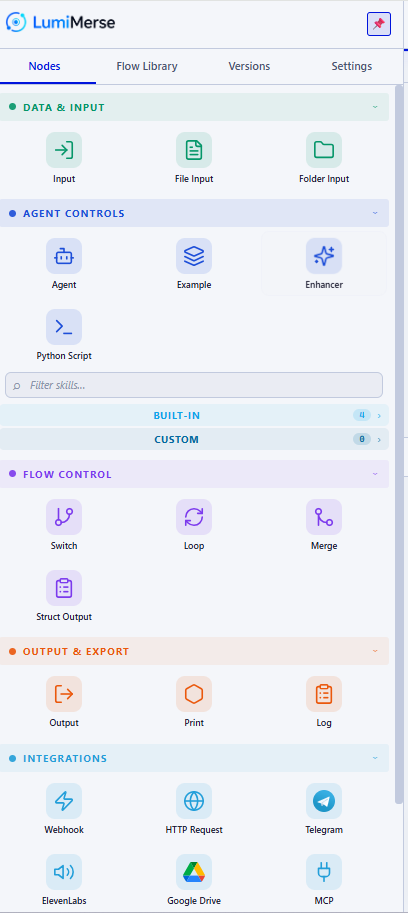Collapse the Flow Control section
408x913 pixels.
(x=194, y=474)
